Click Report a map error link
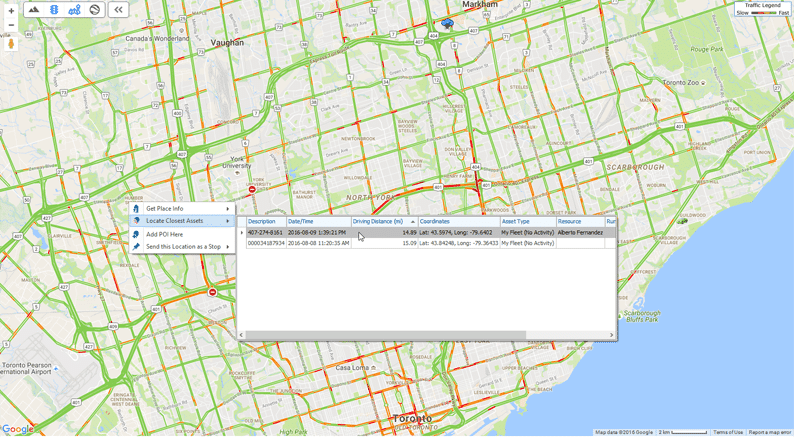 769,432
